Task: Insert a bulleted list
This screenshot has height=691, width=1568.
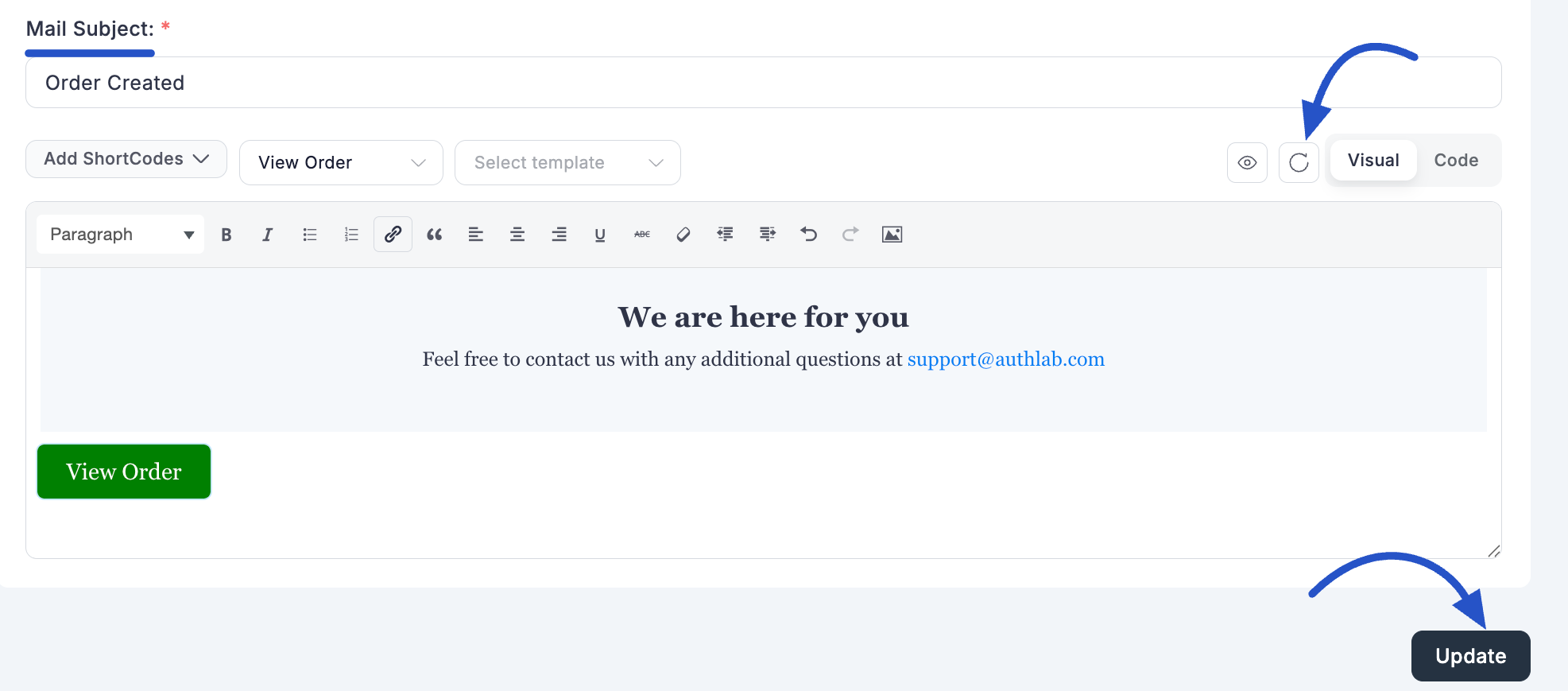Action: click(310, 235)
